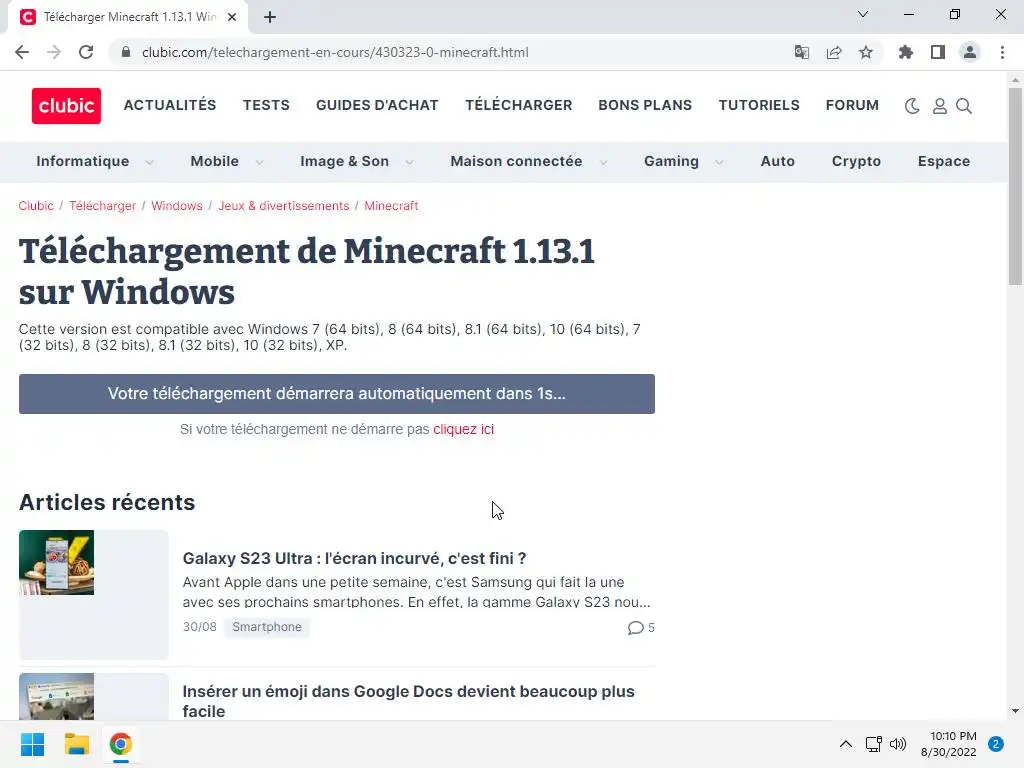Open Chrome's three-dot menu

[1002, 52]
